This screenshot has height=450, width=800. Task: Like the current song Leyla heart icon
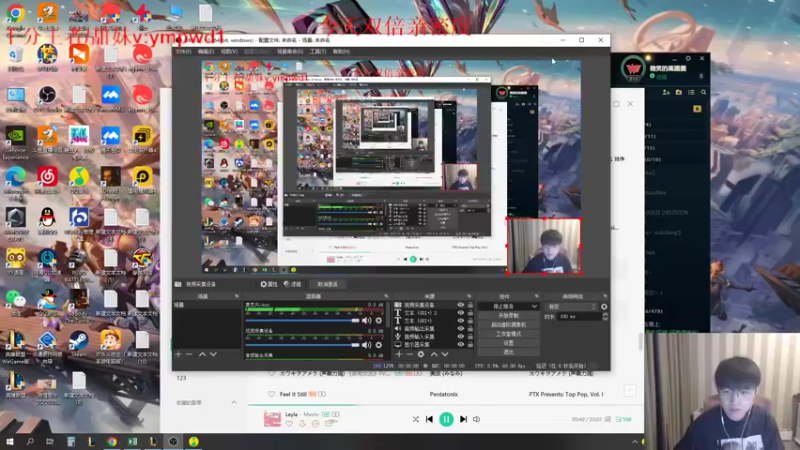click(289, 424)
